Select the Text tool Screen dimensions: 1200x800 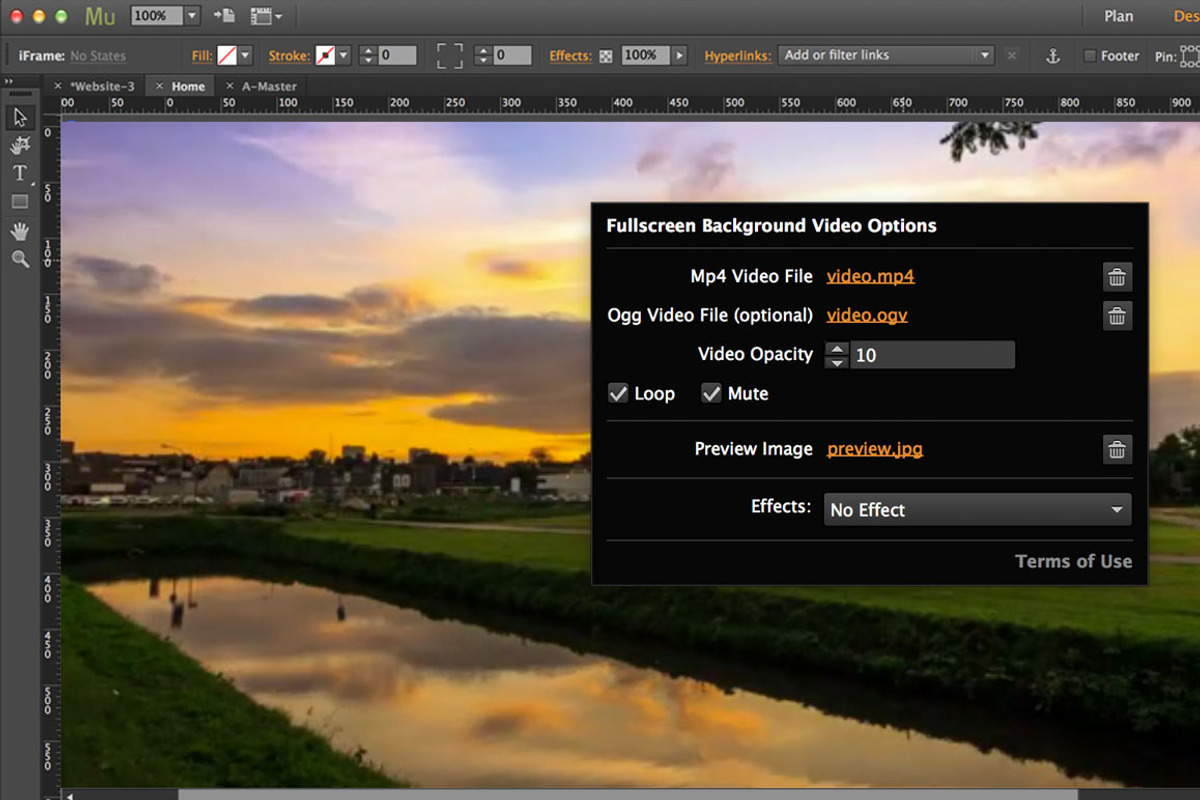tap(19, 173)
